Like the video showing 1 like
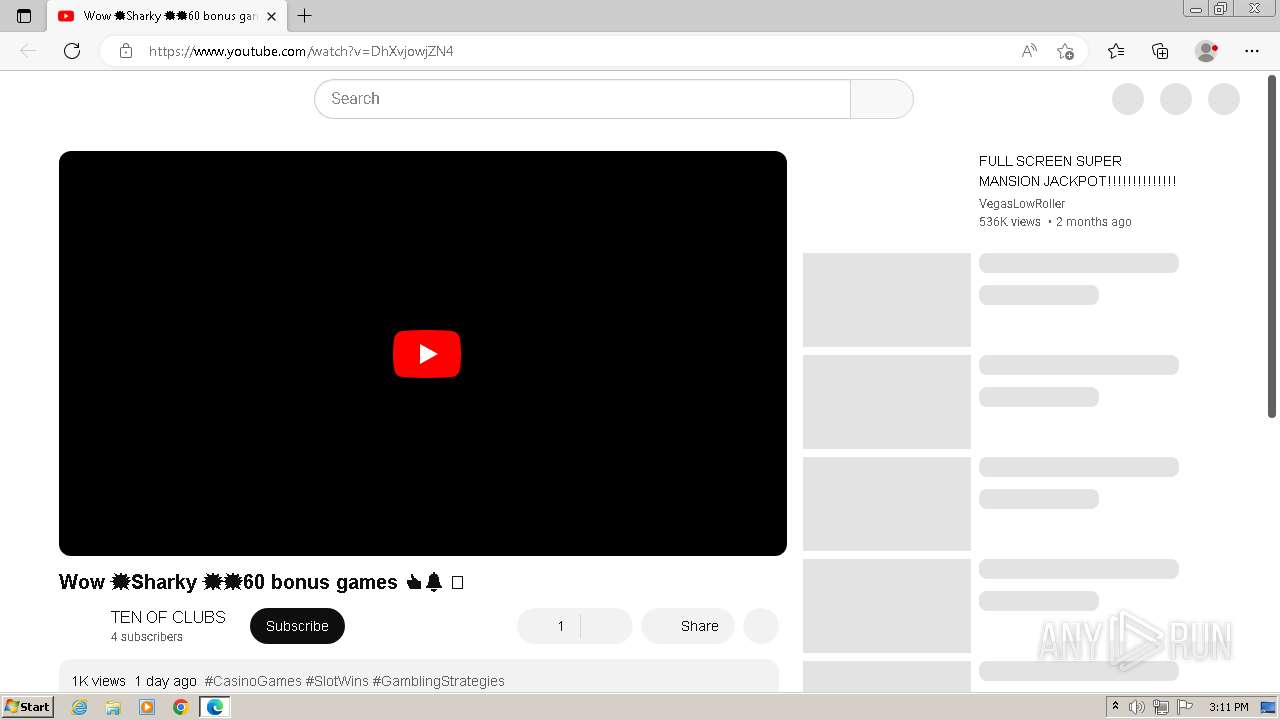The height and width of the screenshot is (720, 1280). pyautogui.click(x=548, y=626)
